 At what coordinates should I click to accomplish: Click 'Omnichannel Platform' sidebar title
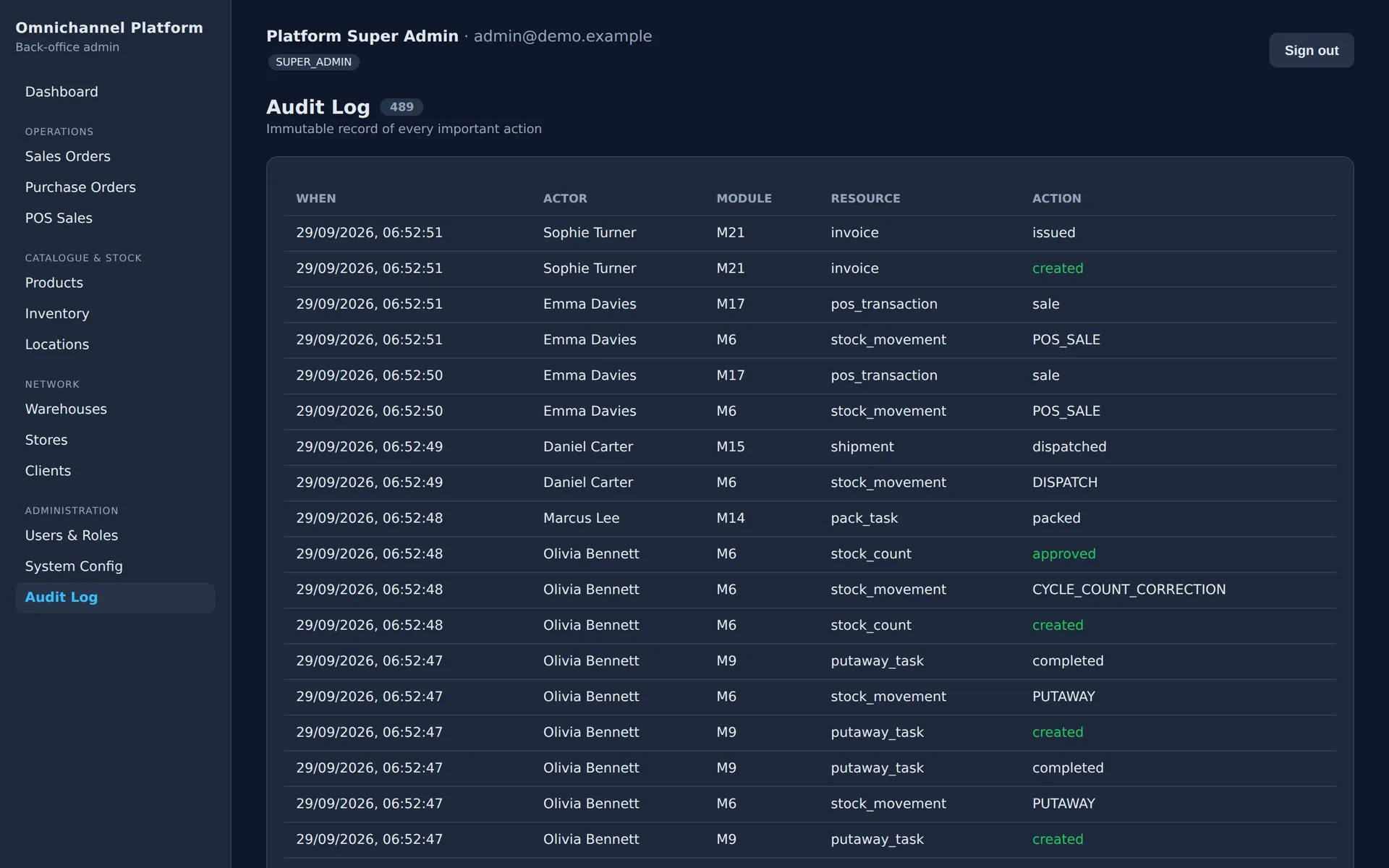(109, 27)
